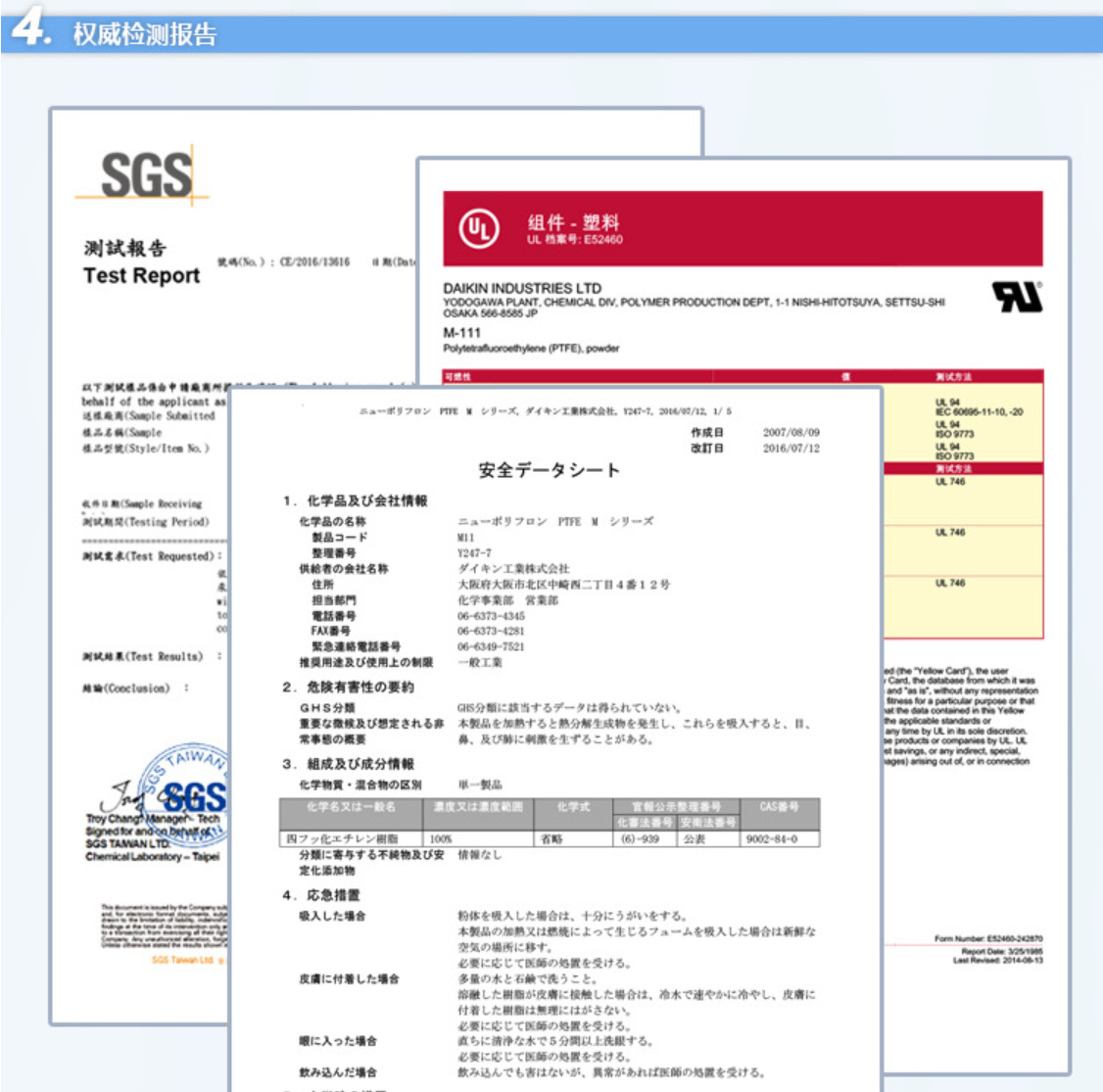1103x1092 pixels.
Task: Select the header title 权威检测报告
Action: pyautogui.click(x=145, y=33)
